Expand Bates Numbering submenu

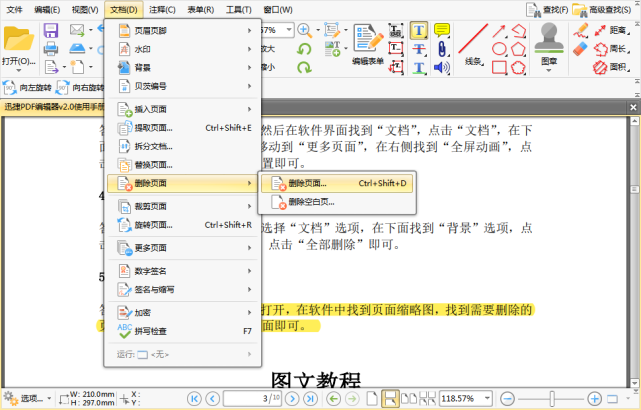click(x=183, y=86)
